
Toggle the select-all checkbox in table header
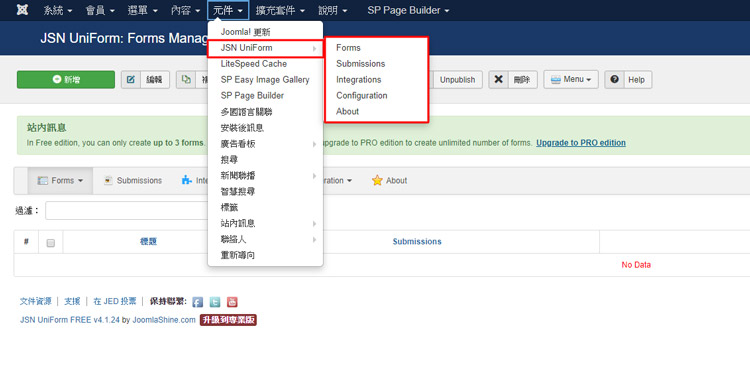(x=51, y=243)
